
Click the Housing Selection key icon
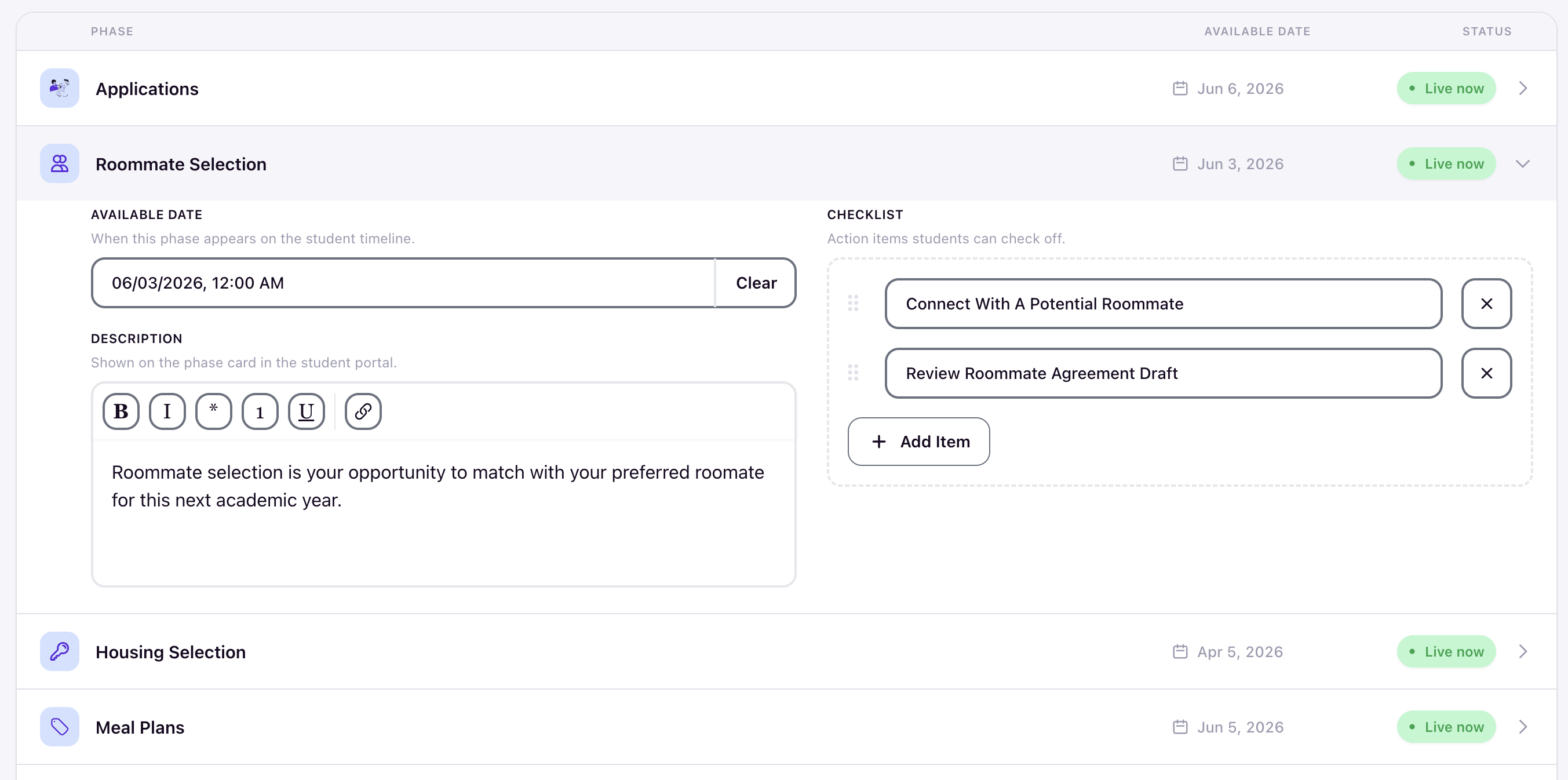click(60, 651)
